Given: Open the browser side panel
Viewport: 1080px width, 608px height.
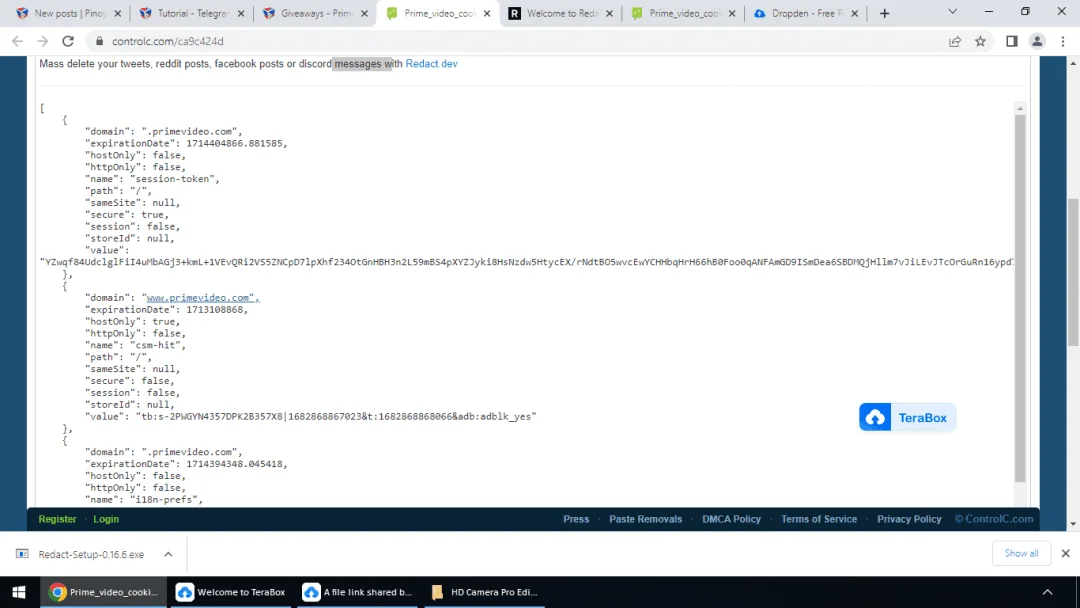Looking at the screenshot, I should coord(1011,41).
